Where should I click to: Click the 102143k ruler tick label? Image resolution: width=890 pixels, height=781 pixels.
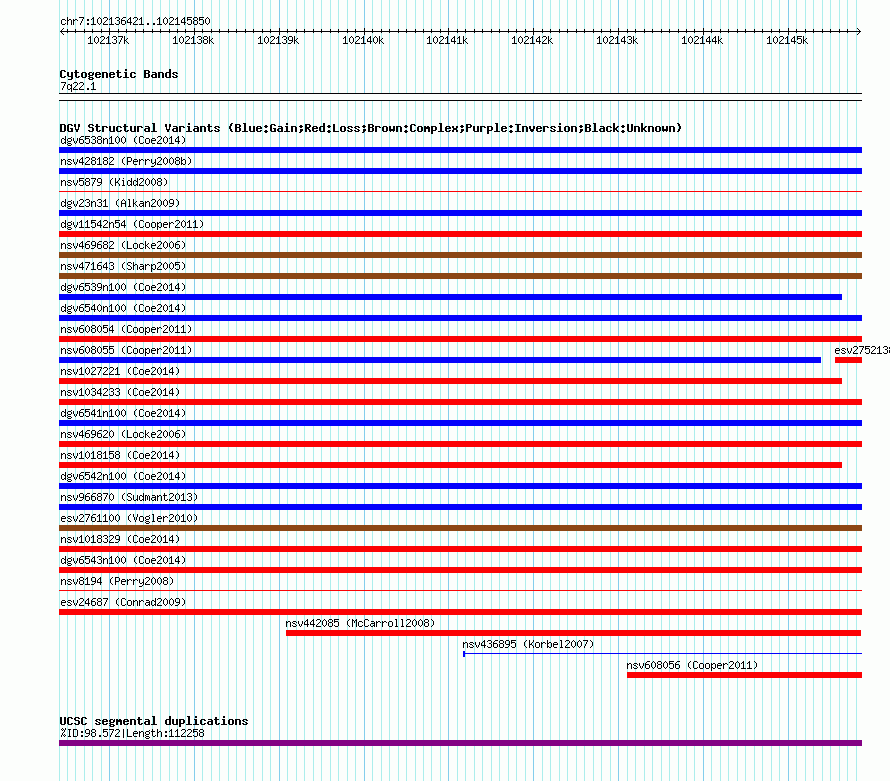[x=617, y=40]
